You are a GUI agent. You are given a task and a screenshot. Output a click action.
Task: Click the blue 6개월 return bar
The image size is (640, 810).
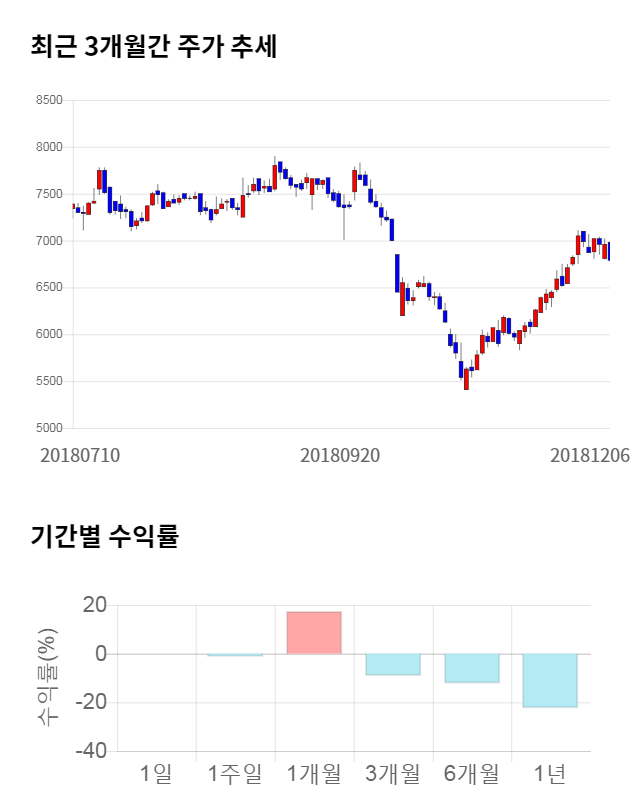pyautogui.click(x=472, y=668)
